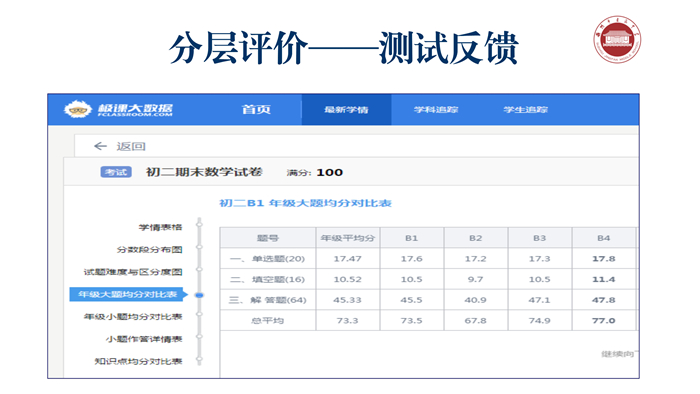The width and height of the screenshot is (700, 394).
Task: Click the 40.9 cell in column B2
Action: click(475, 300)
